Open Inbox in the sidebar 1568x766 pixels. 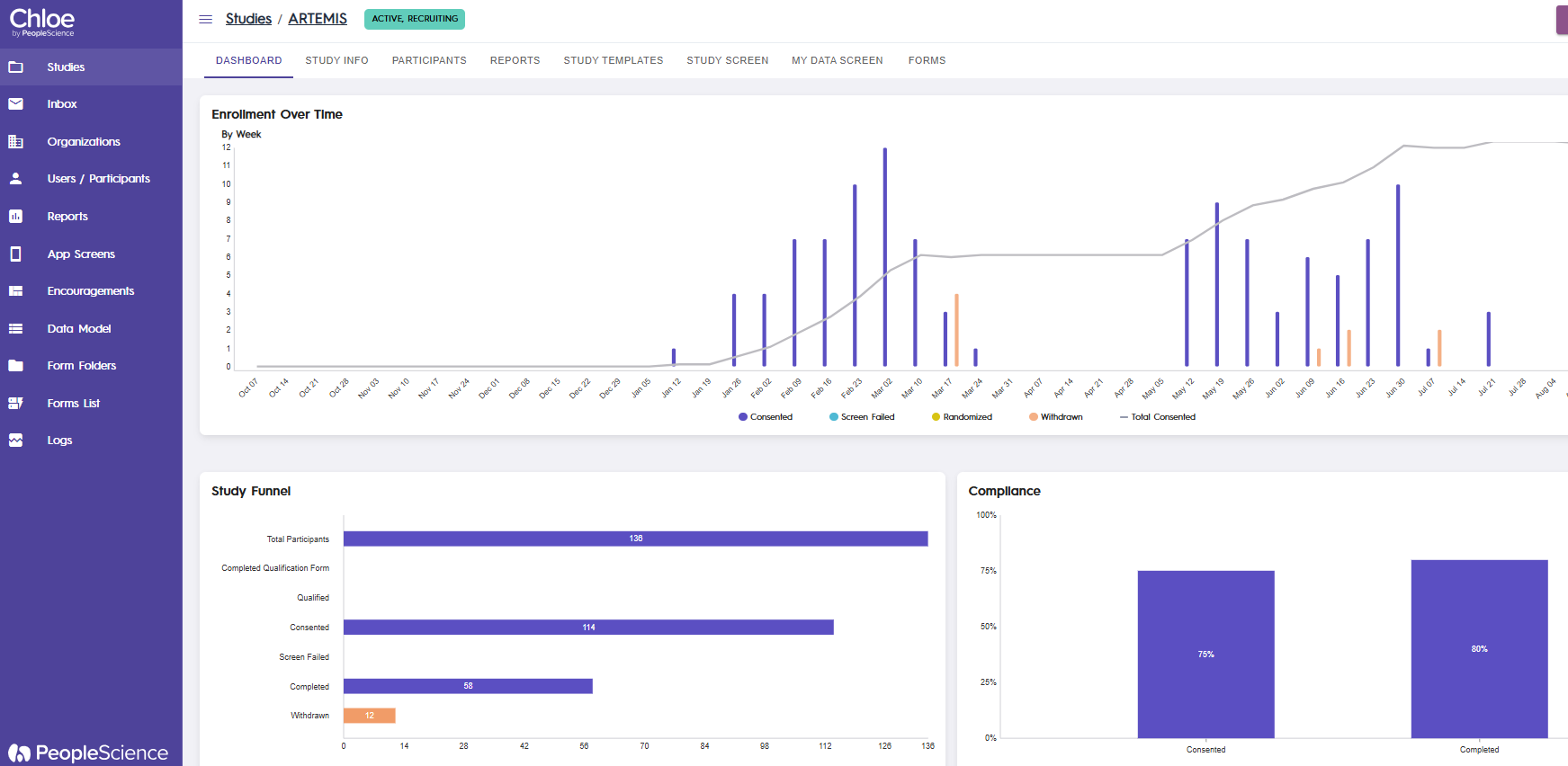91,104
